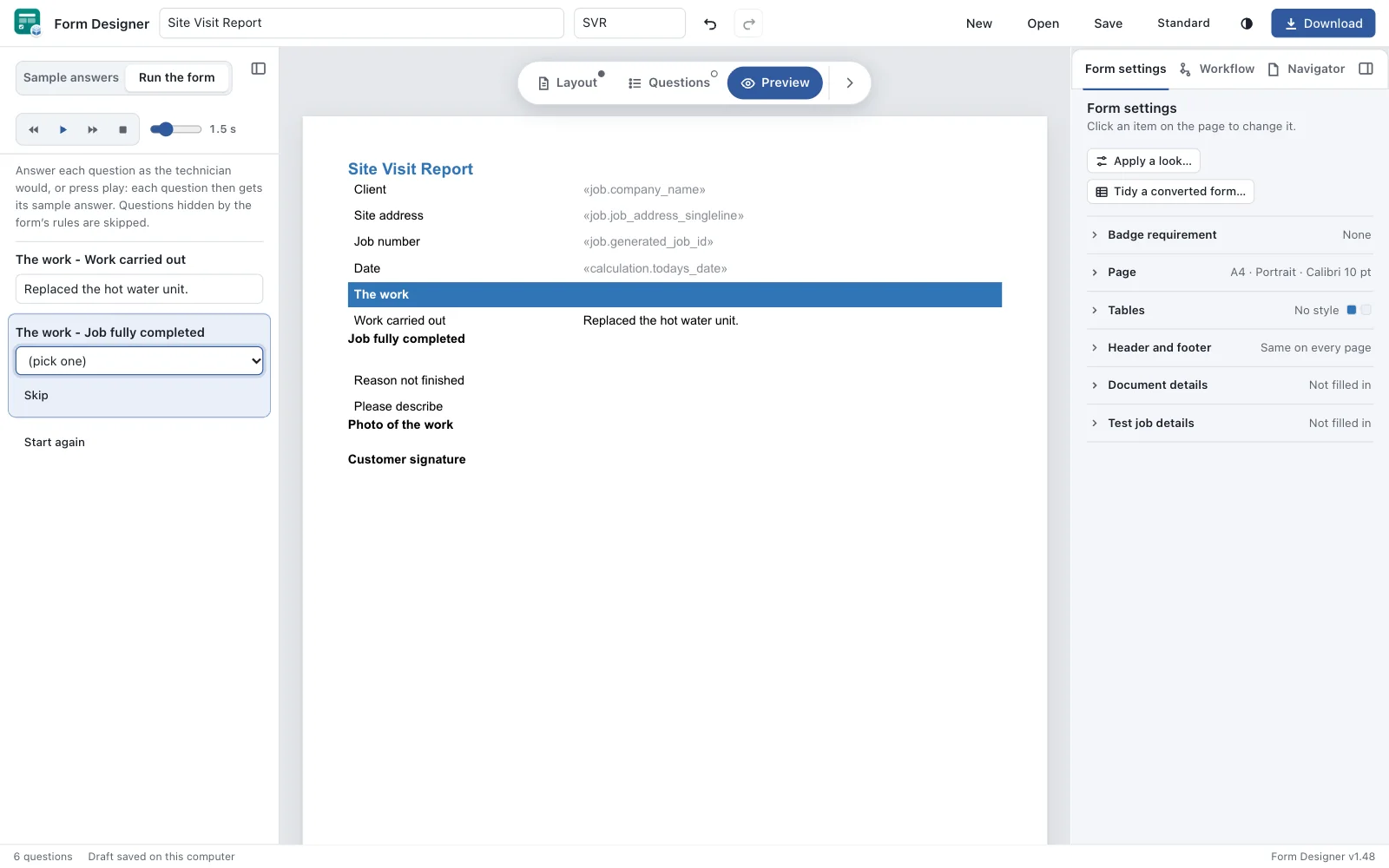Click the Form Designer logo icon

[x=28, y=23]
